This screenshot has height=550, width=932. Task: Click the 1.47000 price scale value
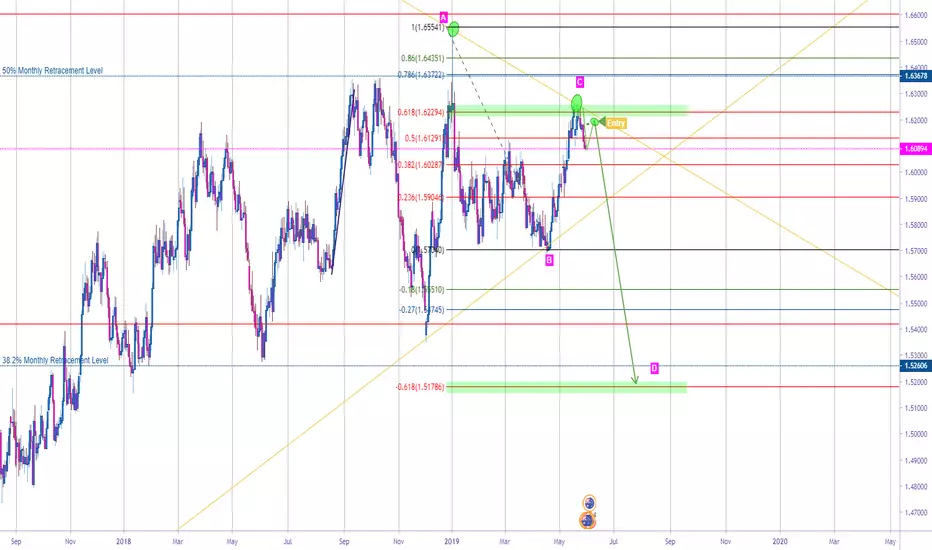pos(916,513)
